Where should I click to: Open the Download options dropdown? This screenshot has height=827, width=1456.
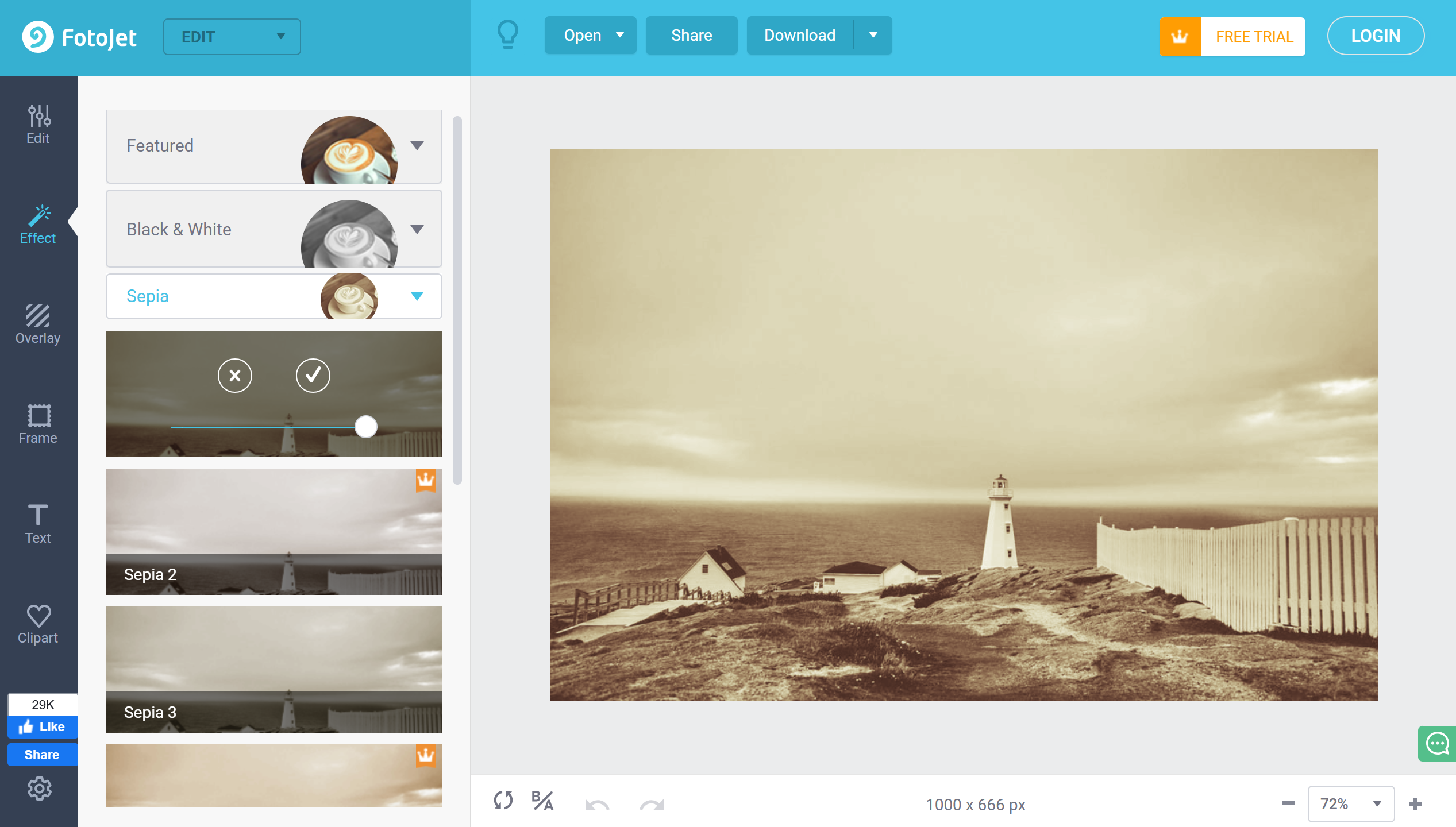coord(873,35)
